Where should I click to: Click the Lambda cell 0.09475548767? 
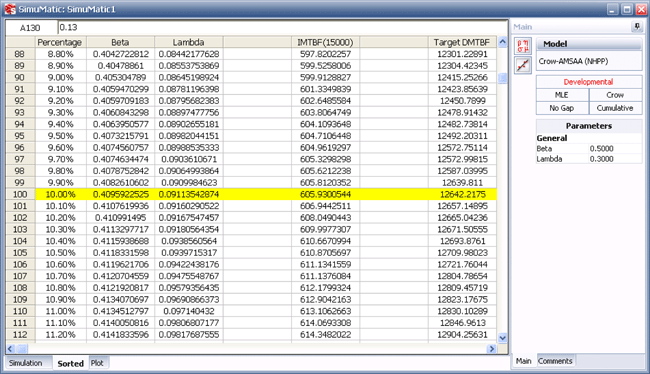(x=189, y=276)
